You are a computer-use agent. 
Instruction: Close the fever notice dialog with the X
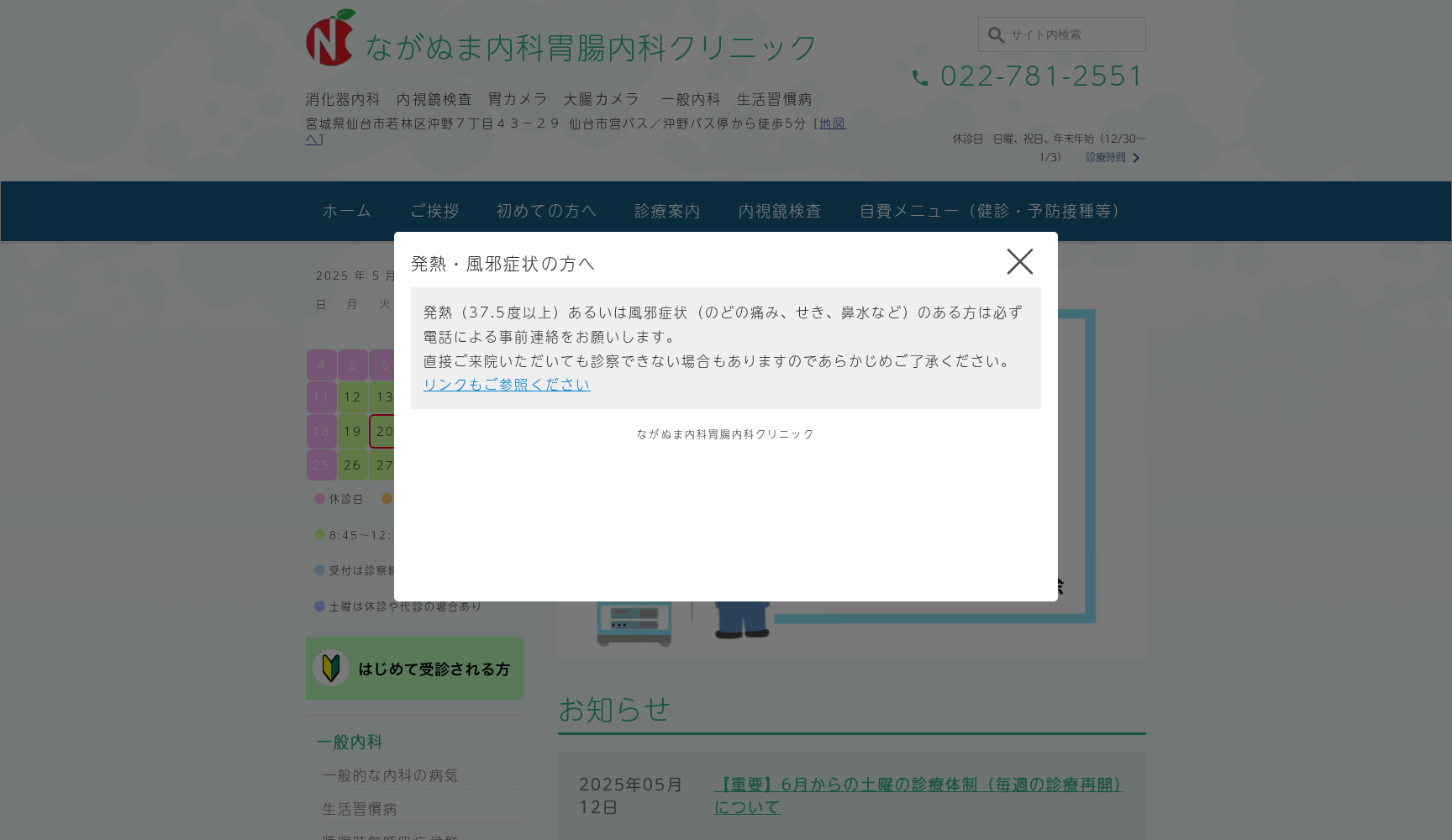tap(1019, 261)
